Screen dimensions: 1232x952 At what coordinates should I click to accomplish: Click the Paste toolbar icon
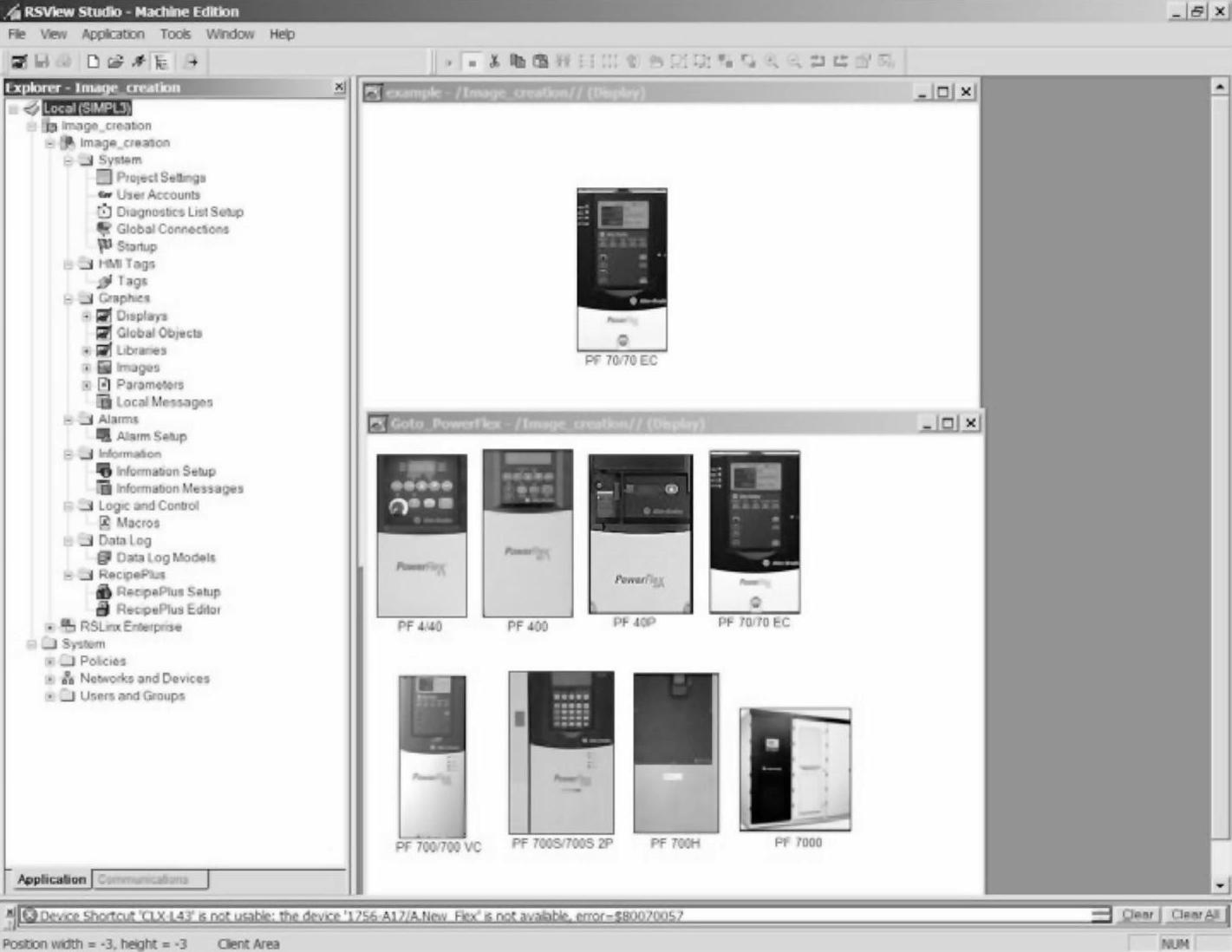(540, 62)
